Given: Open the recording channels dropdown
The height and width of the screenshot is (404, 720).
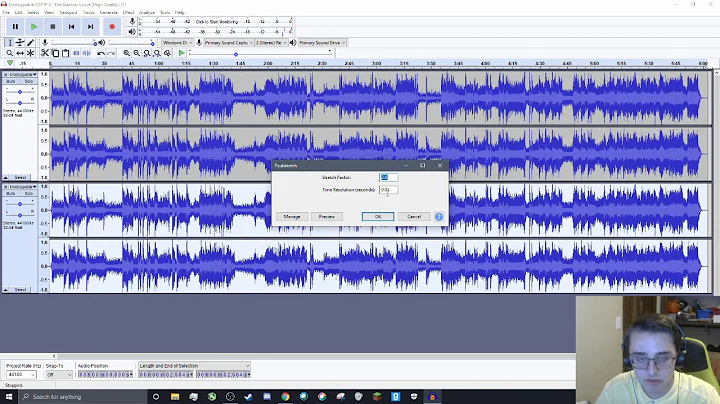Looking at the screenshot, I should [x=271, y=43].
